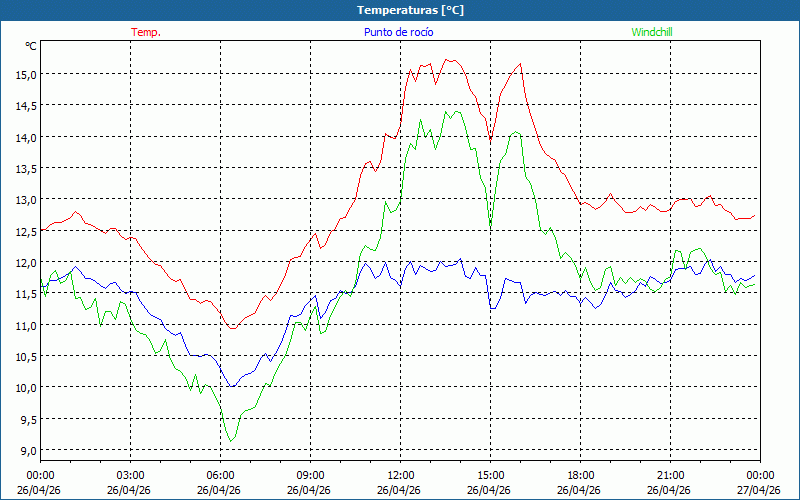The width and height of the screenshot is (800, 500).
Task: Select the 06:00 time axis label
Action: (x=220, y=475)
